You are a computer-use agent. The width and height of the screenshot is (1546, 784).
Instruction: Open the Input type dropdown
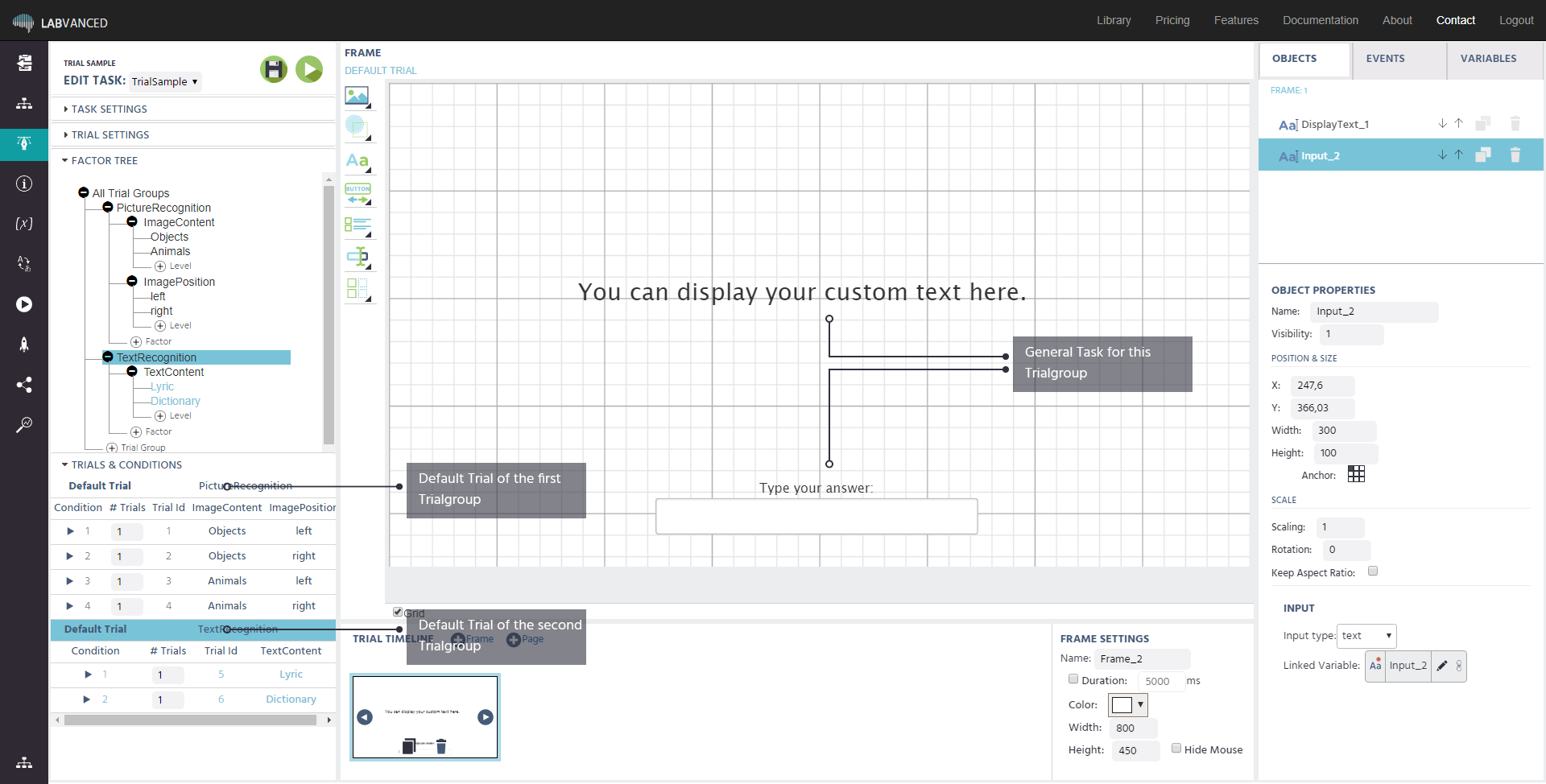pos(1366,636)
